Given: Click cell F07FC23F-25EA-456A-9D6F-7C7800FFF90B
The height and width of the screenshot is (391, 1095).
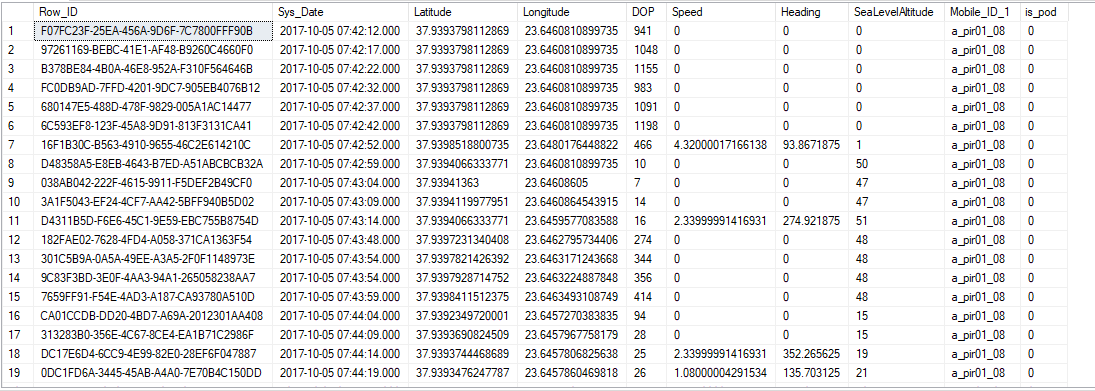Looking at the screenshot, I should point(153,31).
